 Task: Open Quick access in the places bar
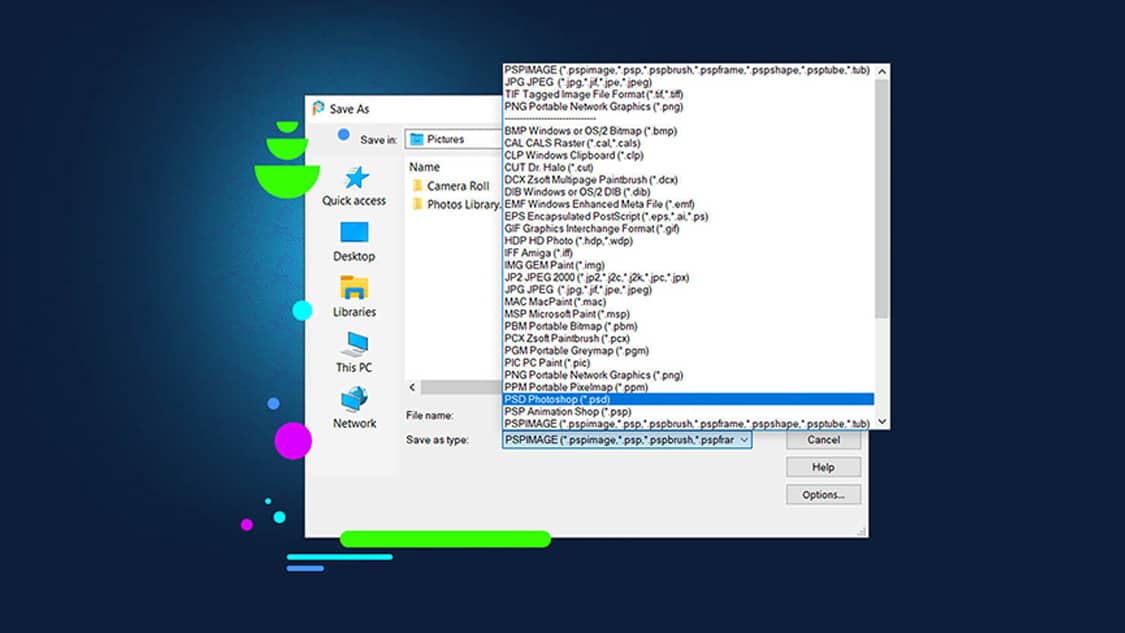click(354, 186)
